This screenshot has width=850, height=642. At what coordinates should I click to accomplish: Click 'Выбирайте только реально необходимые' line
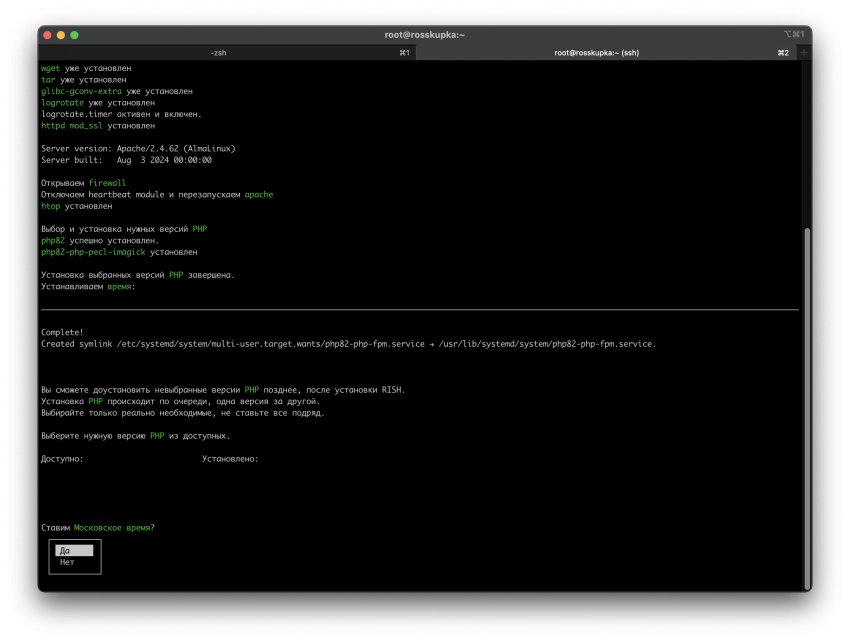pyautogui.click(x=183, y=413)
